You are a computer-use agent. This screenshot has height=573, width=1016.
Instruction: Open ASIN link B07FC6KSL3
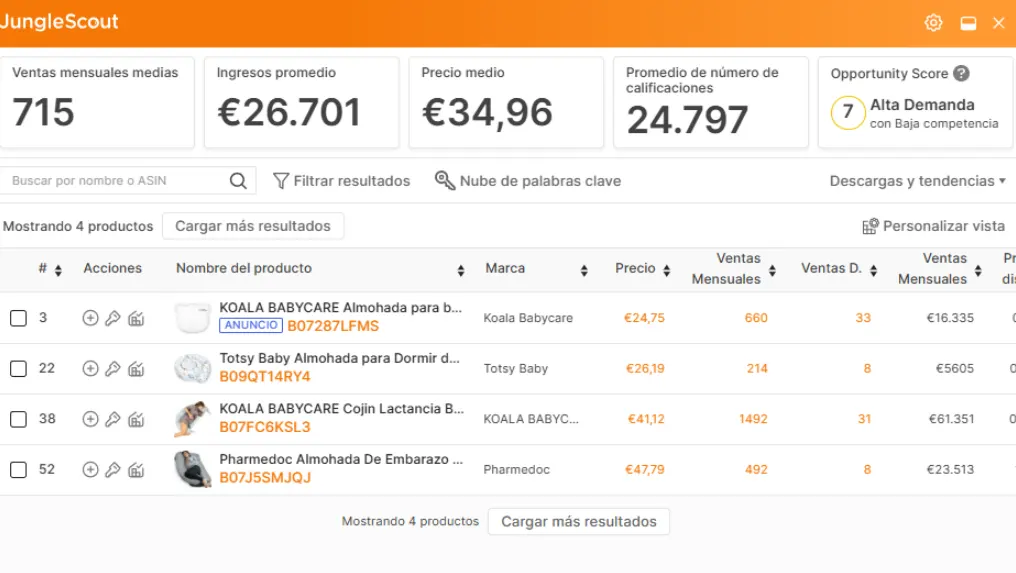point(265,427)
